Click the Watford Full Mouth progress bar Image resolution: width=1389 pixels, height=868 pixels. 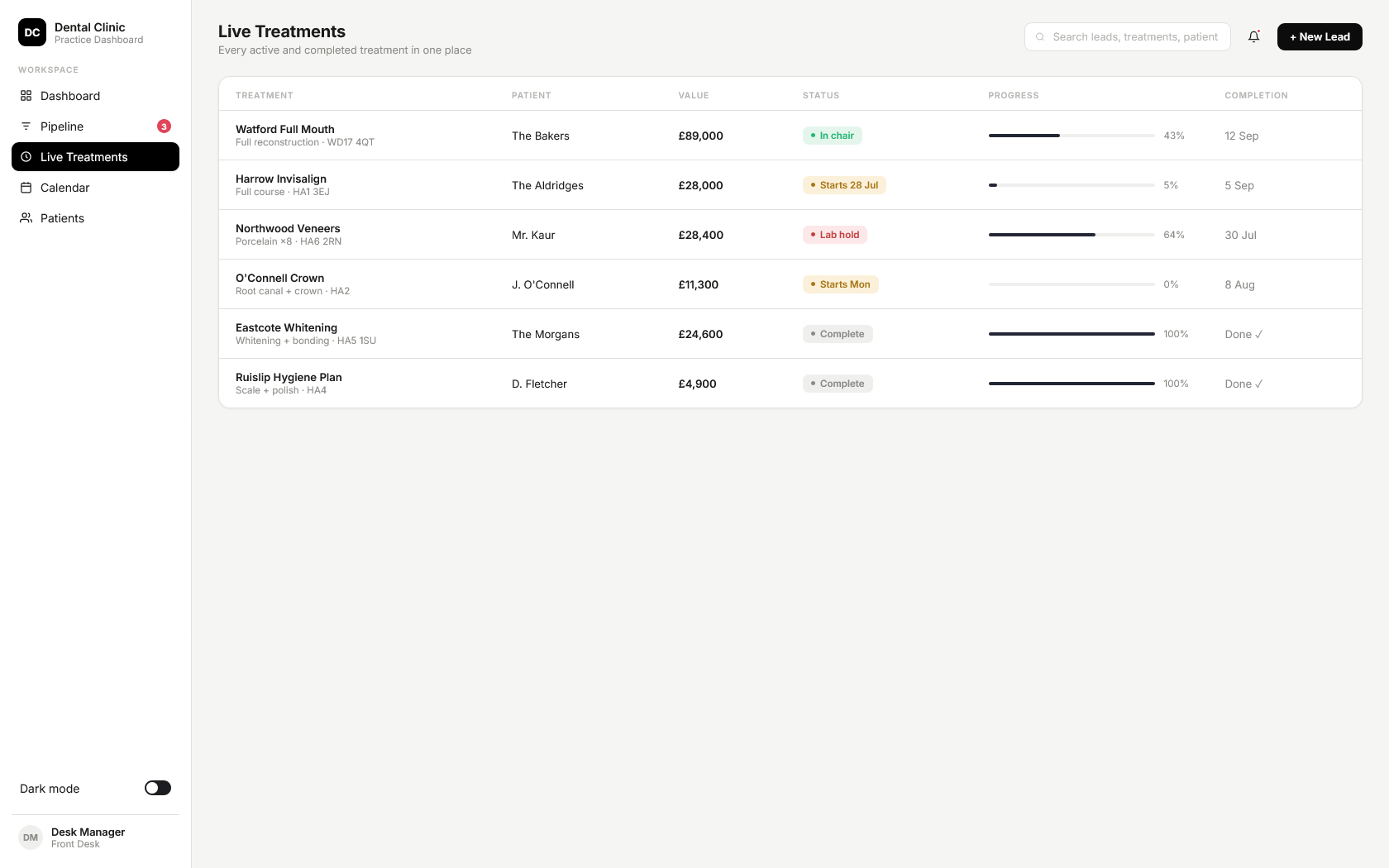(x=1072, y=136)
